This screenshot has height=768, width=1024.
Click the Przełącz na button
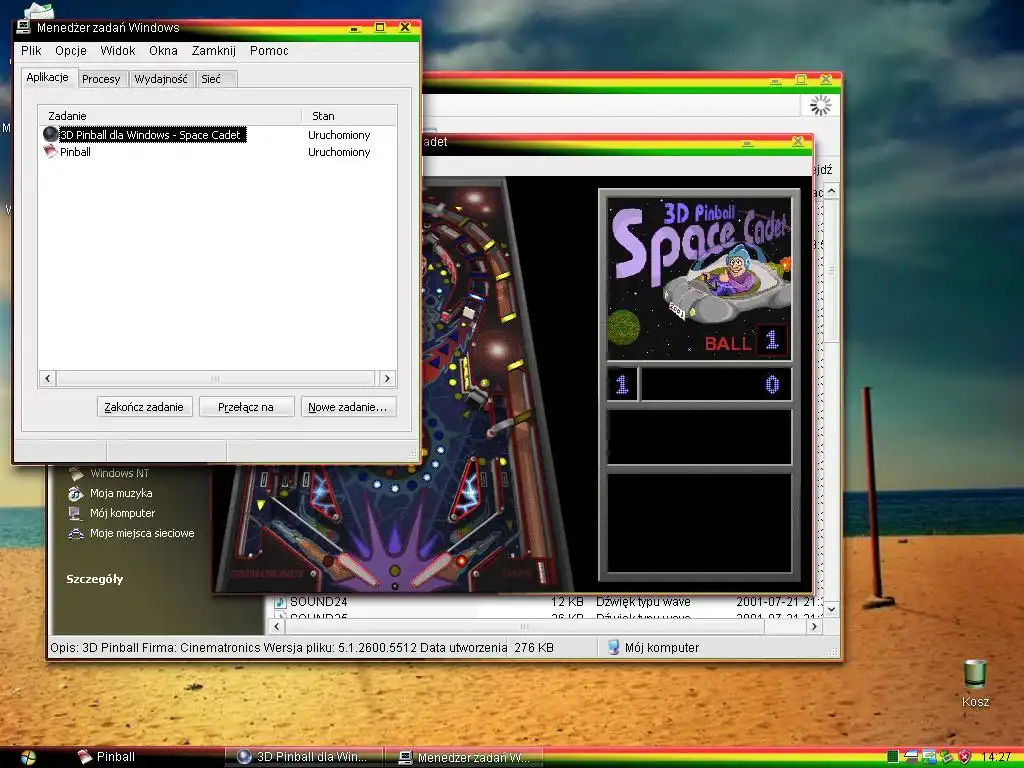(x=246, y=407)
